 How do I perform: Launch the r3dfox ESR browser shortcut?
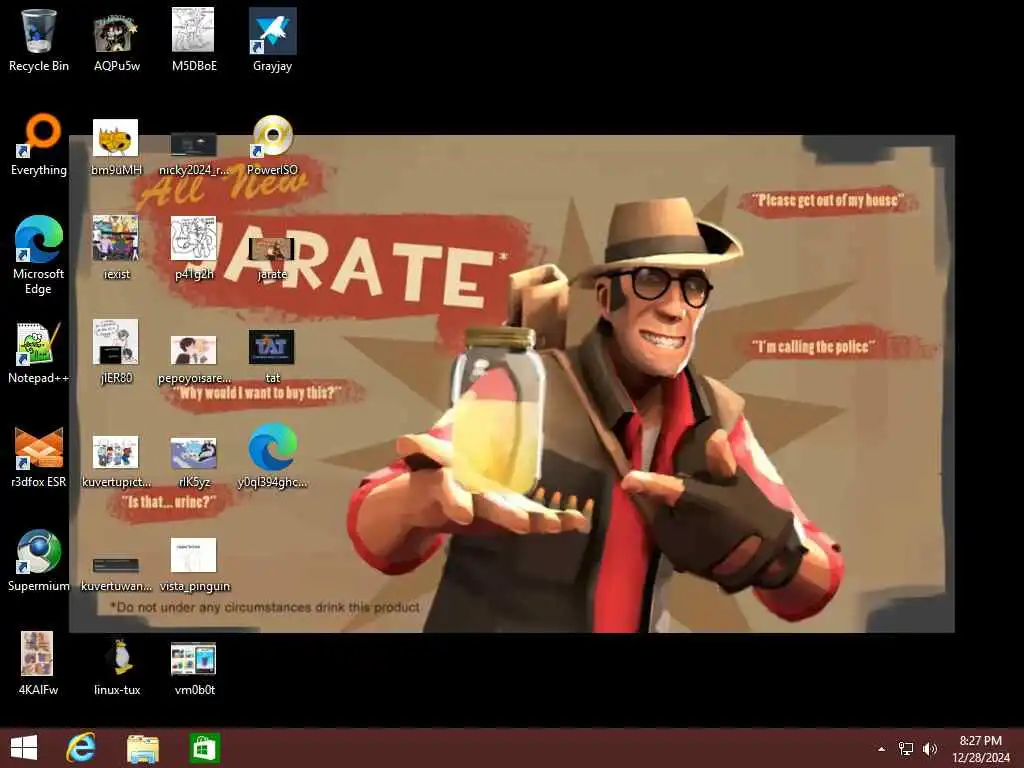39,457
